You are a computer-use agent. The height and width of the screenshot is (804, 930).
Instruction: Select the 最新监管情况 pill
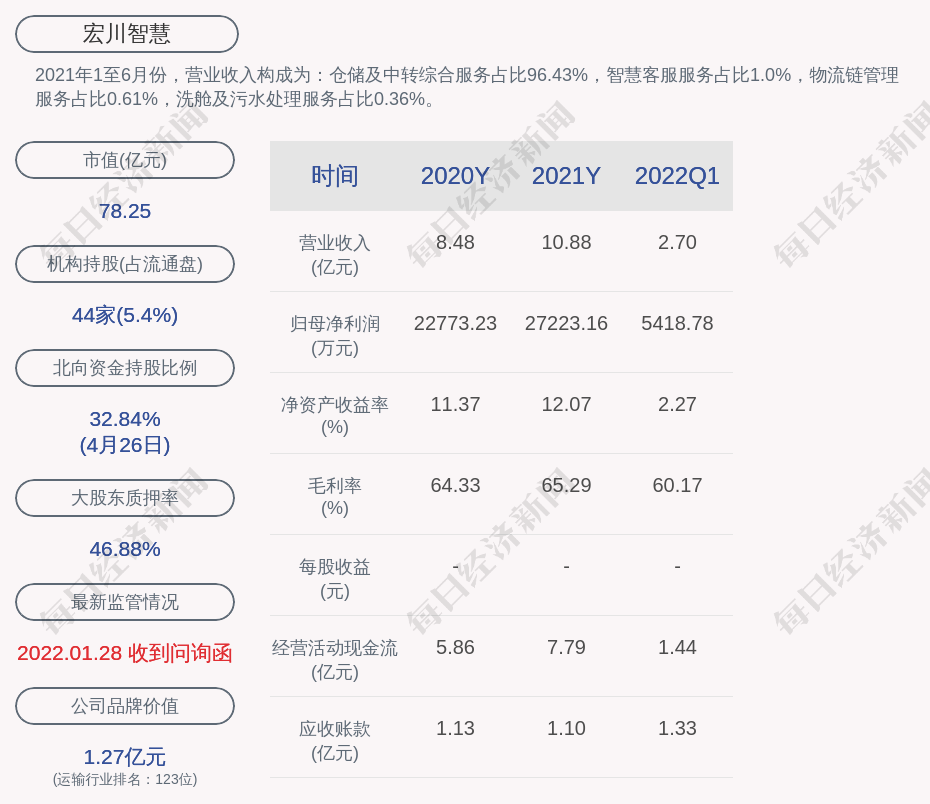point(125,602)
